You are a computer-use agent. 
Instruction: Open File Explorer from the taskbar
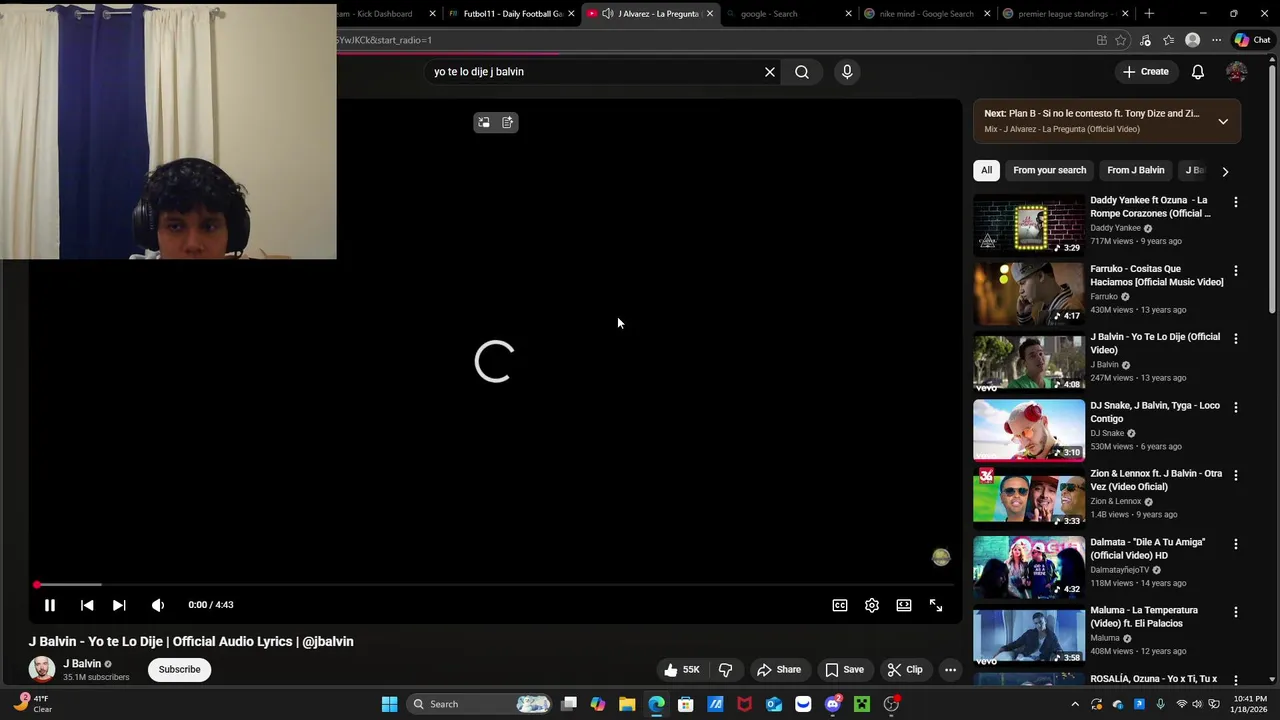pyautogui.click(x=627, y=704)
